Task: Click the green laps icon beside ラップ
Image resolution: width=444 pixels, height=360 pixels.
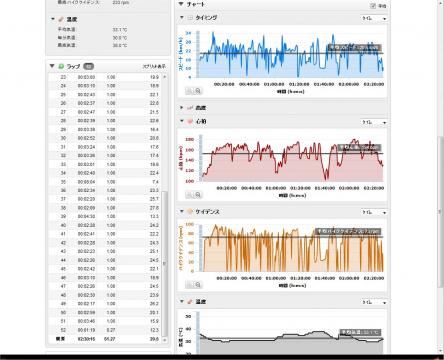Action: (x=61, y=66)
